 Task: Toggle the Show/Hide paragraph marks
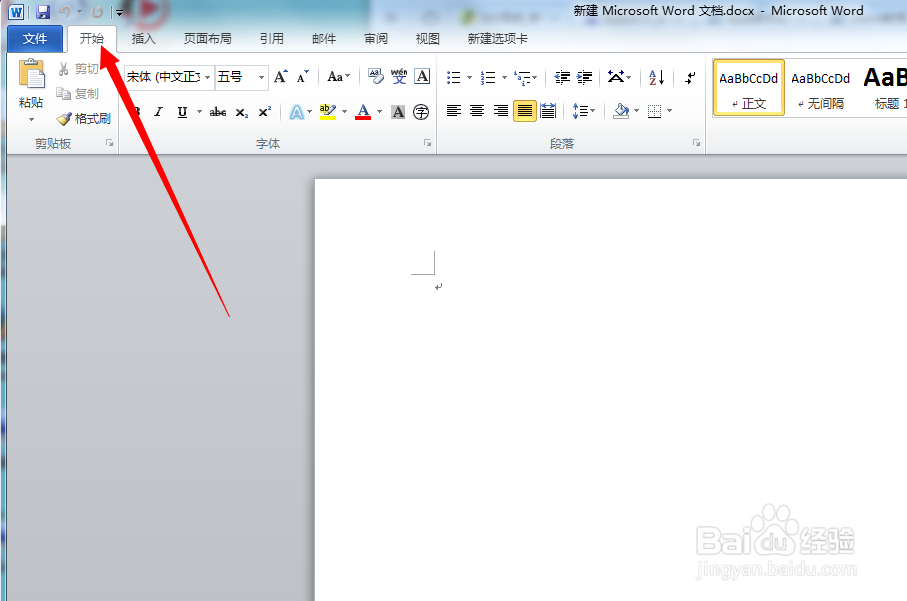pyautogui.click(x=690, y=78)
